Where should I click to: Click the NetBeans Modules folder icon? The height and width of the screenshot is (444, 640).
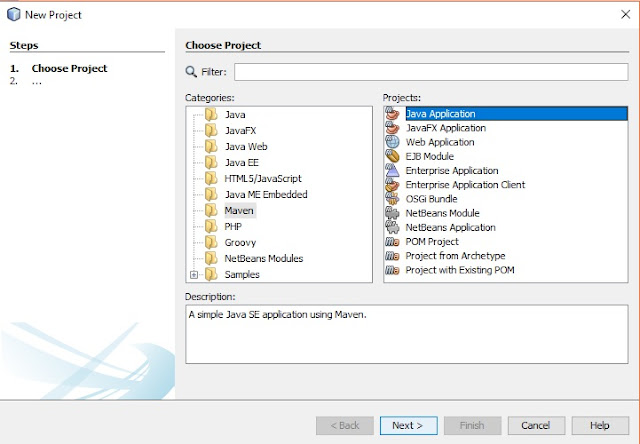[x=211, y=258]
